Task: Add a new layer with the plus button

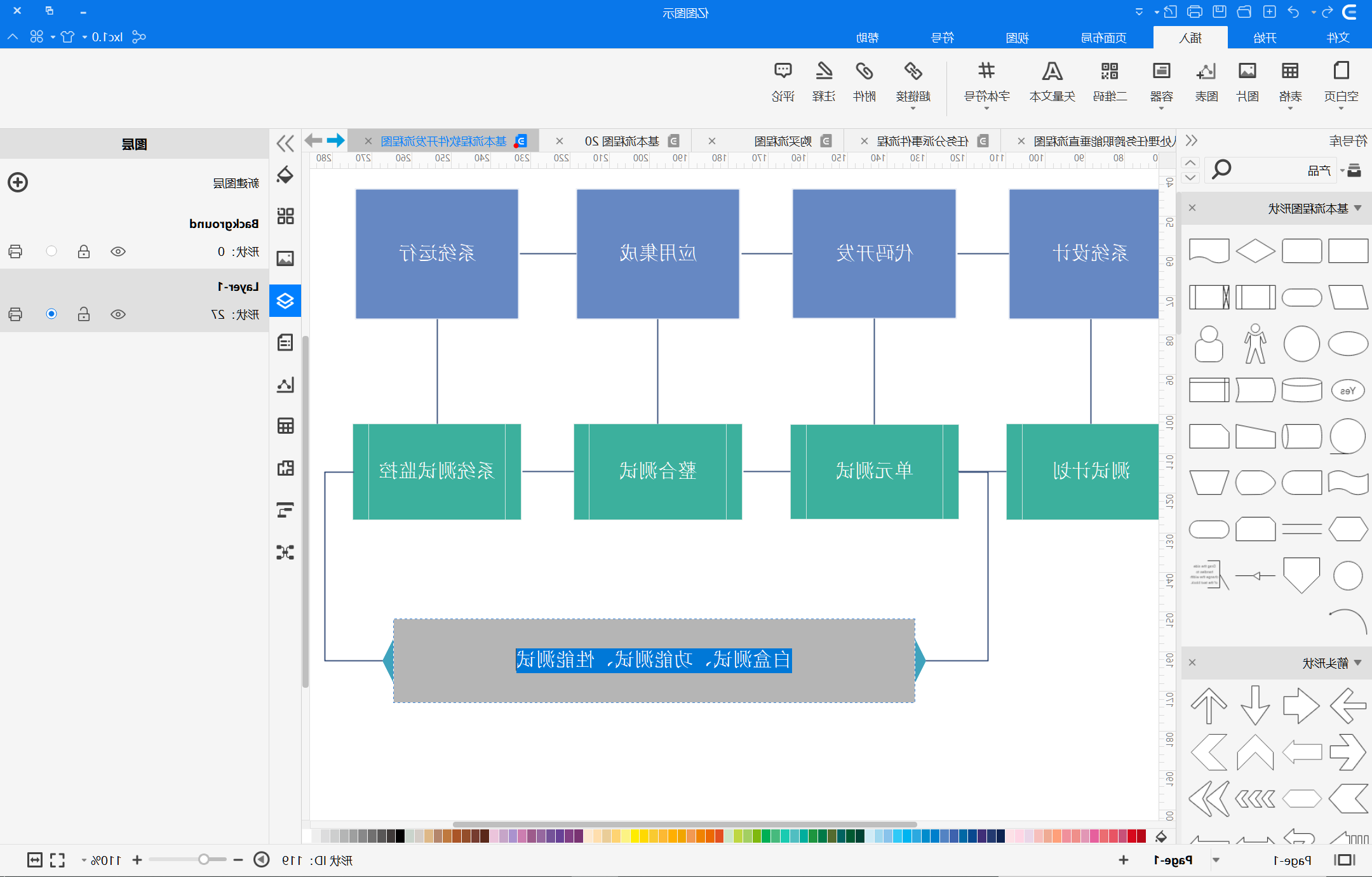Action: point(18,182)
